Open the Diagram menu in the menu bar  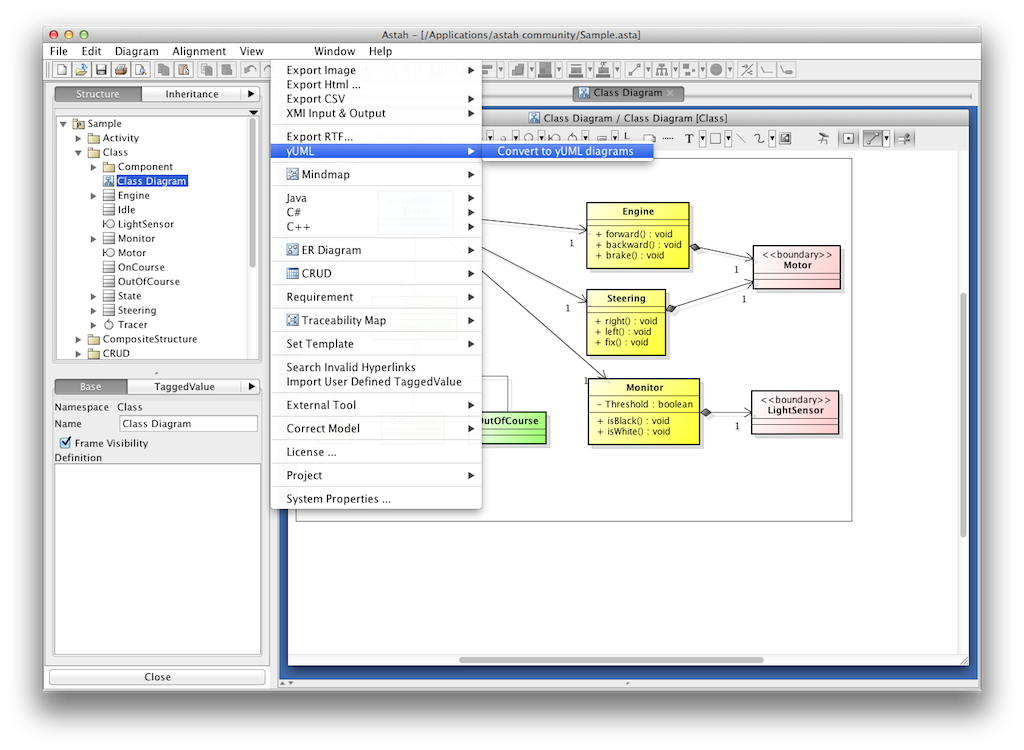click(x=136, y=51)
